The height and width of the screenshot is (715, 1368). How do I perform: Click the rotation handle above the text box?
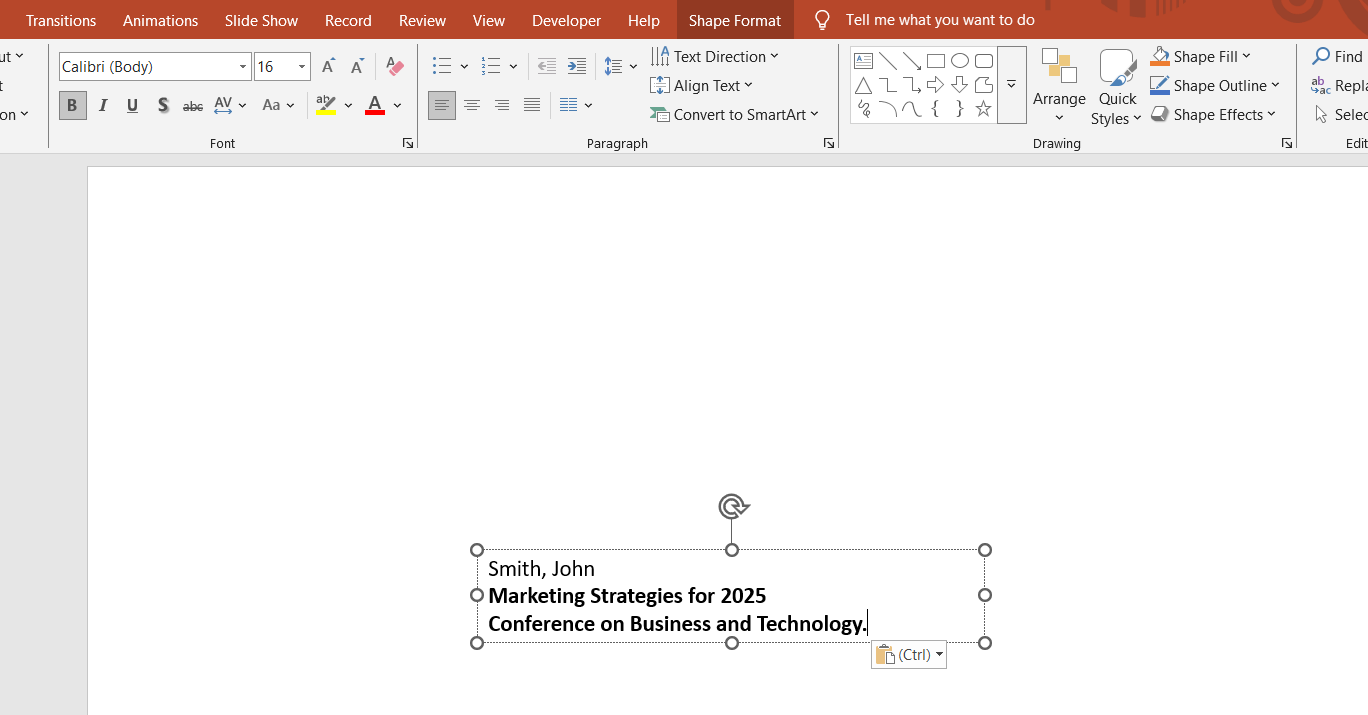coord(732,507)
